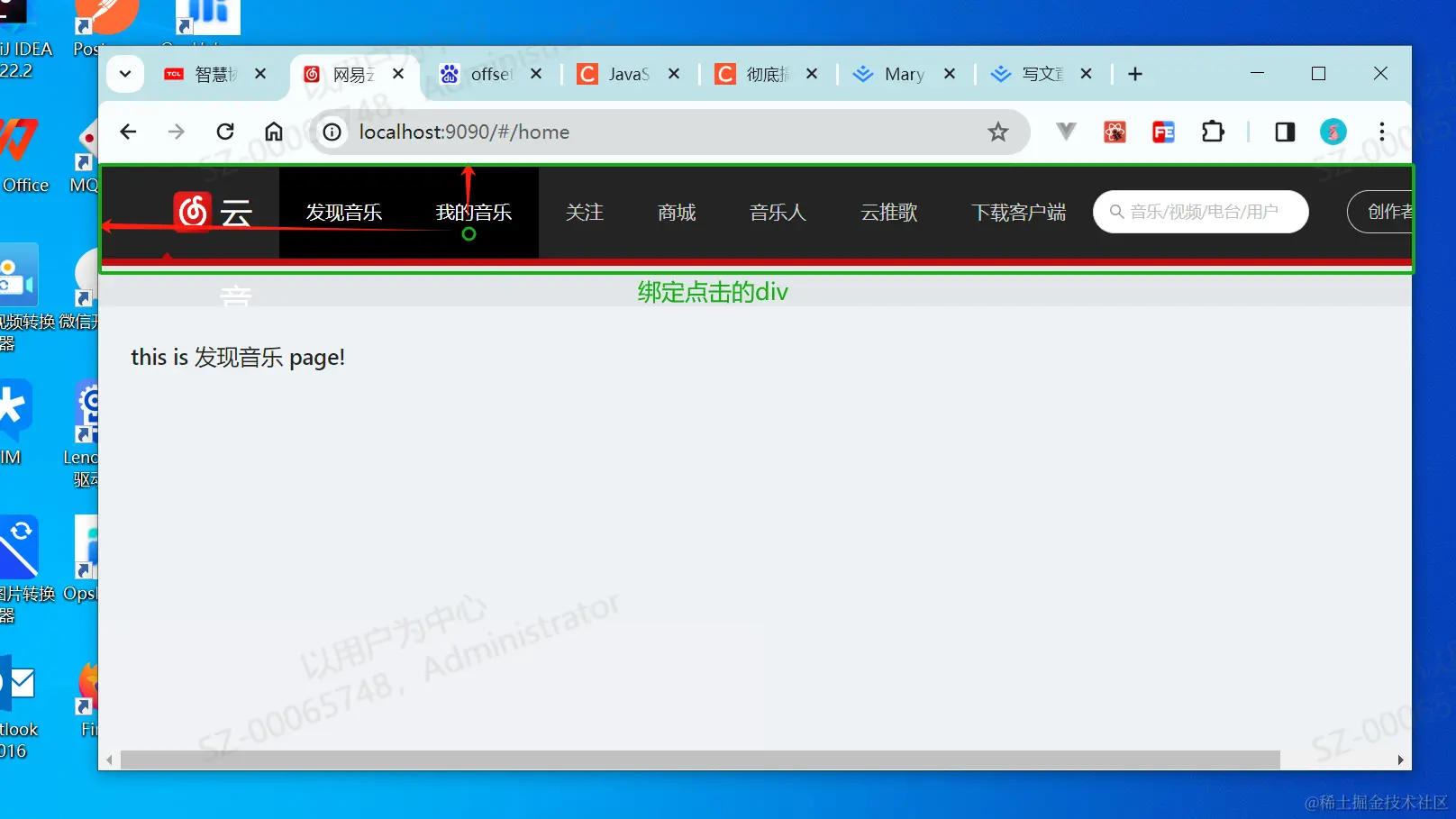Image resolution: width=1456 pixels, height=819 pixels.
Task: Click the scrollbar right arrow
Action: coord(1400,760)
